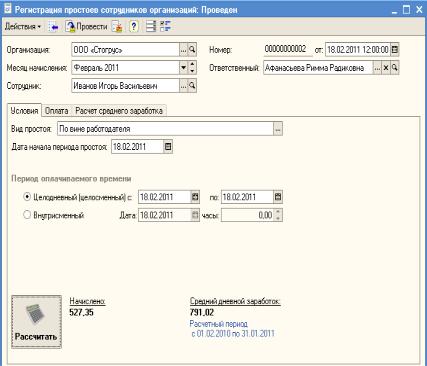Click the Ответственный field Афанасьева Римма Радиковна
The width and height of the screenshot is (427, 366).
318,68
